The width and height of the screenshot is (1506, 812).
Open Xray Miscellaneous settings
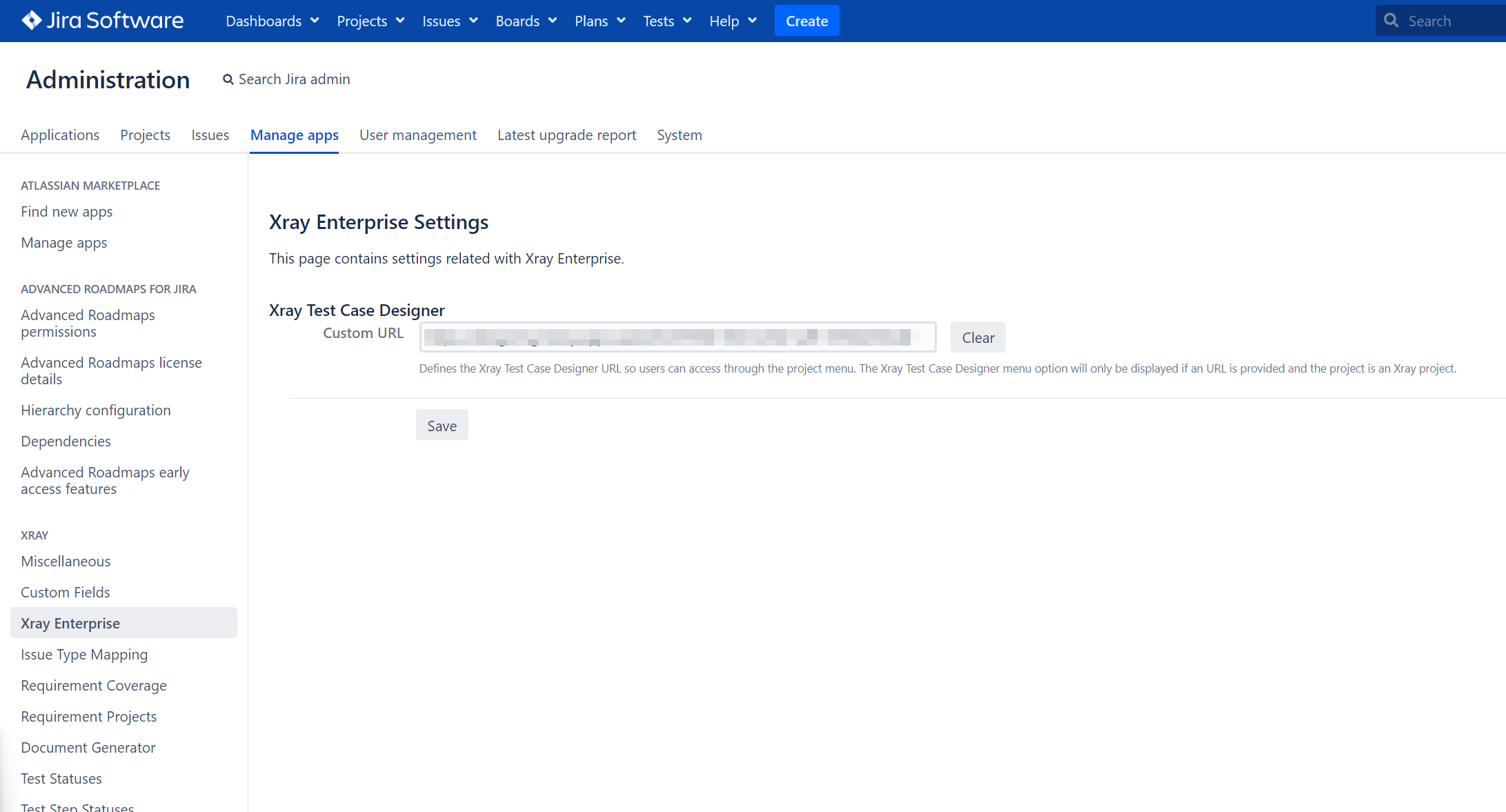[66, 562]
